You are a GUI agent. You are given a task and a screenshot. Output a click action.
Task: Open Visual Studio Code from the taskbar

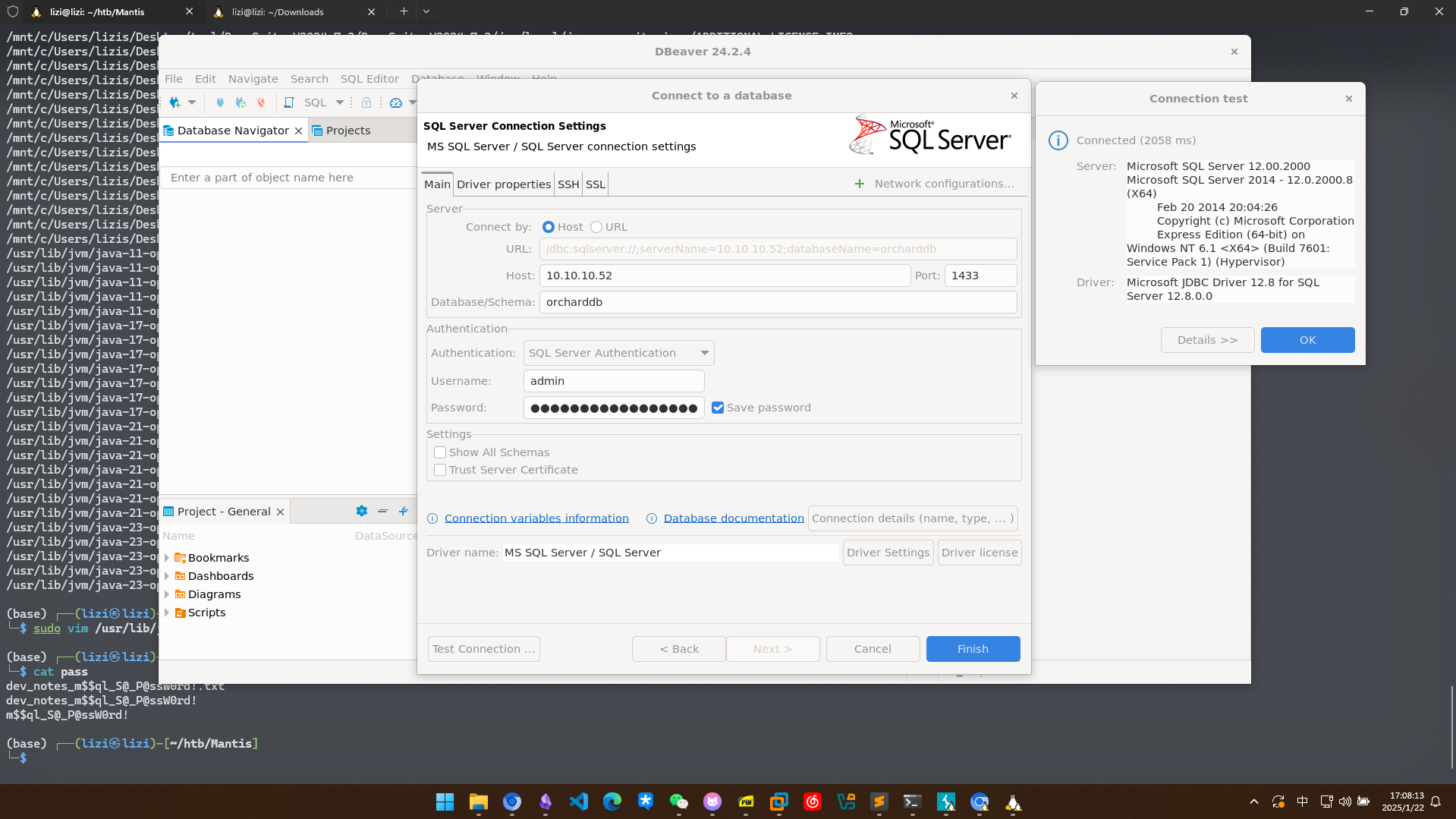[578, 802]
